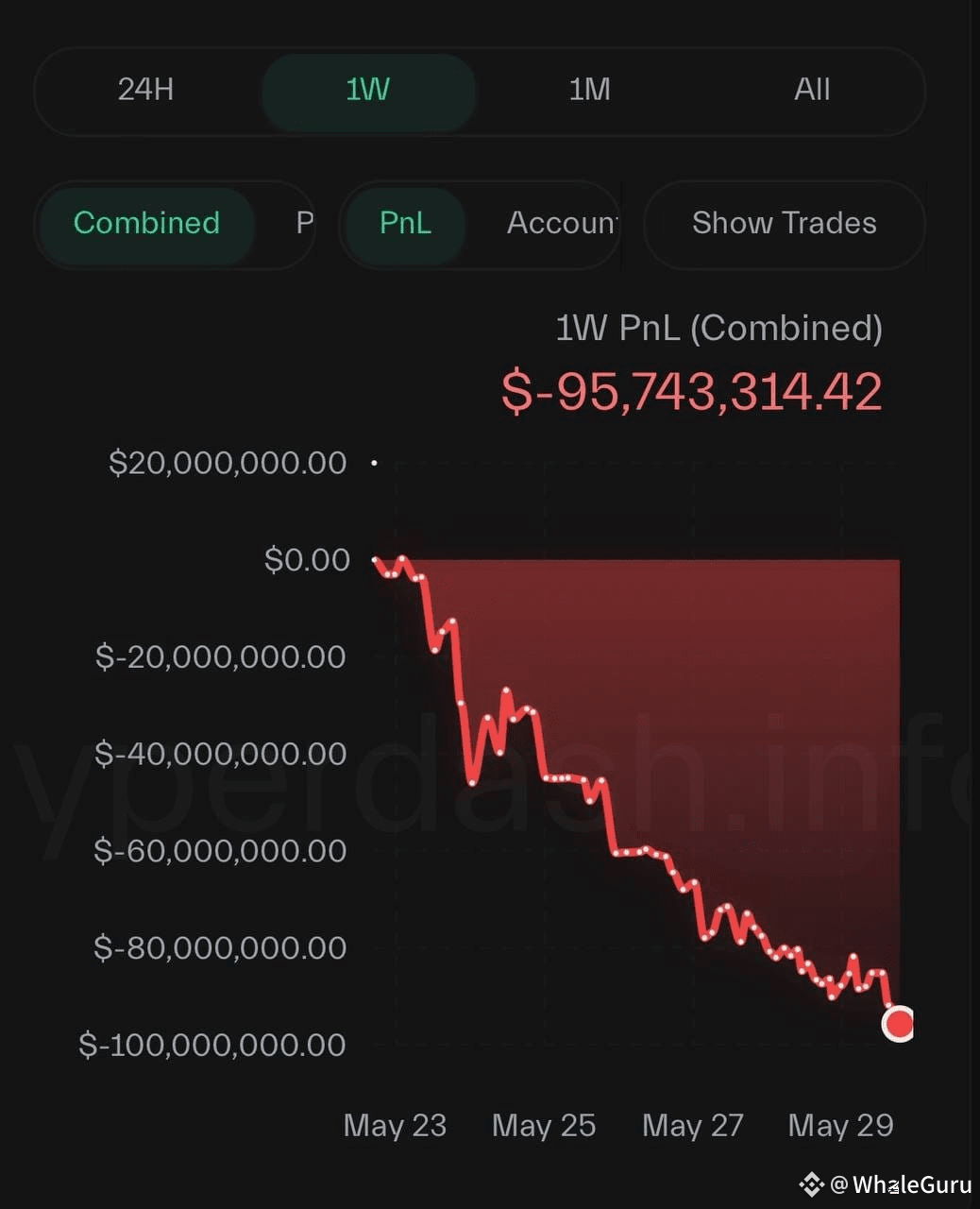Image resolution: width=980 pixels, height=1209 pixels.
Task: Click the Show Trades button
Action: tap(784, 224)
